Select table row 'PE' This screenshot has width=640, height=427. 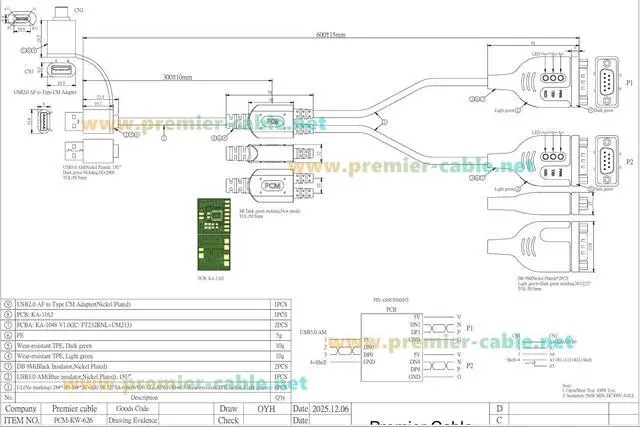146,335
